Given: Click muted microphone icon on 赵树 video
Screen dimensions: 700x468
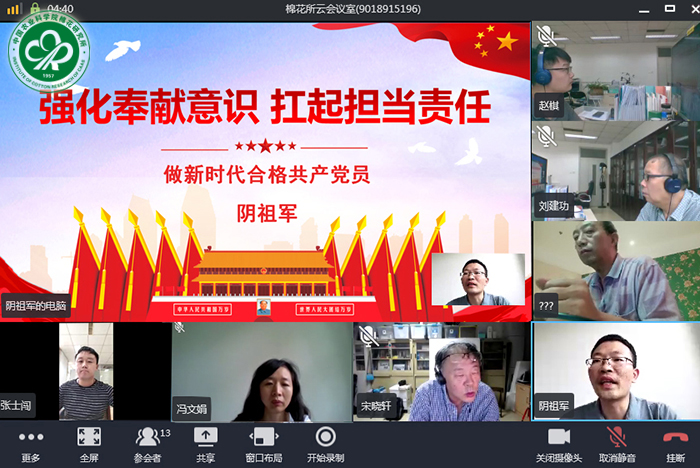Looking at the screenshot, I should [546, 36].
